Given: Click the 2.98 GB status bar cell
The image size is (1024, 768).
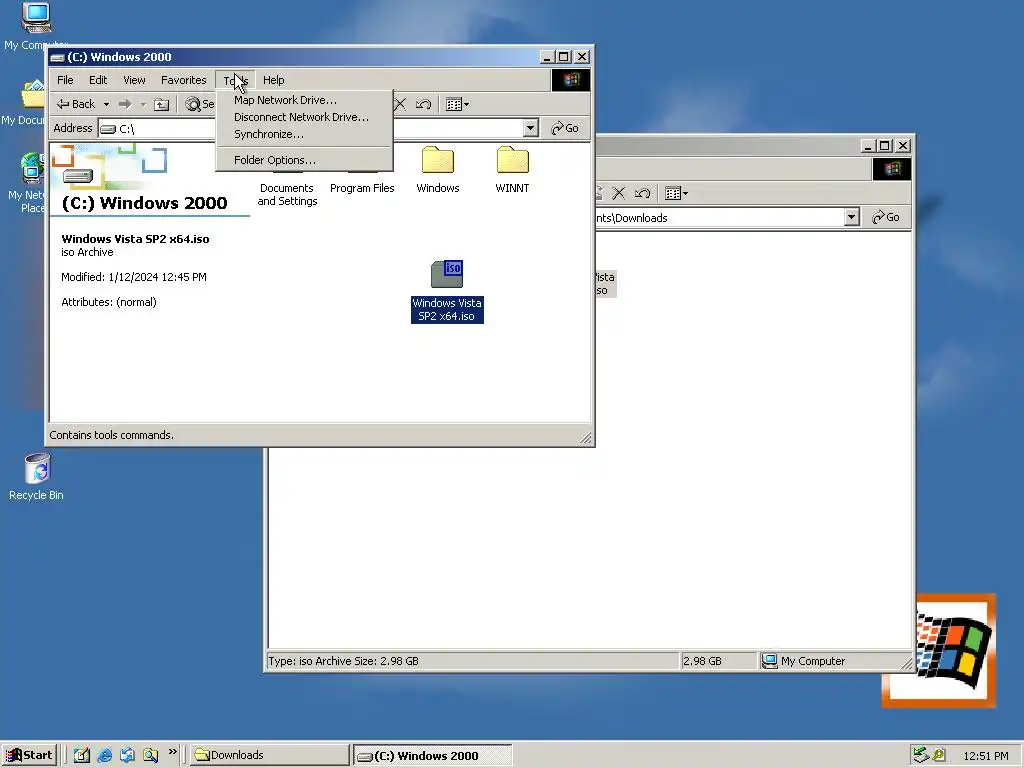Looking at the screenshot, I should point(718,661).
